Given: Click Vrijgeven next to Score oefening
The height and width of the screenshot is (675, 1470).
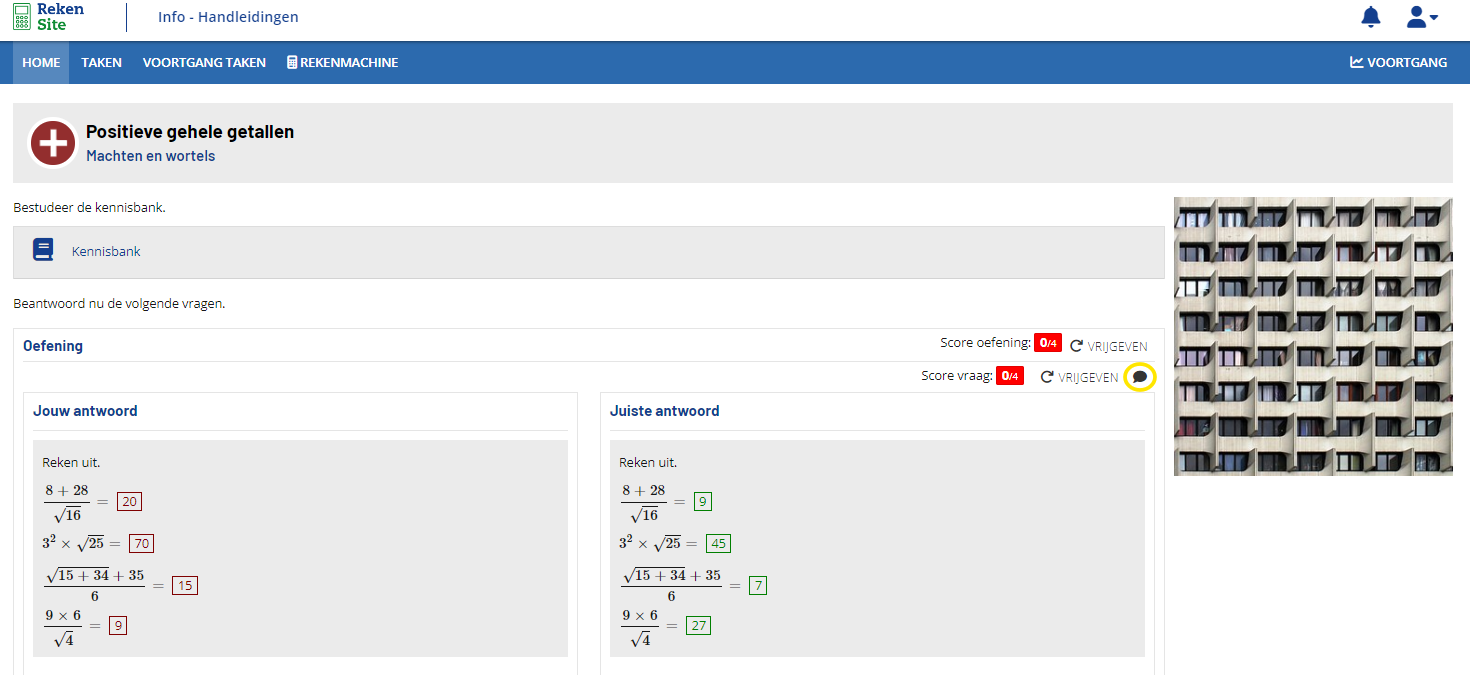Looking at the screenshot, I should point(1109,346).
